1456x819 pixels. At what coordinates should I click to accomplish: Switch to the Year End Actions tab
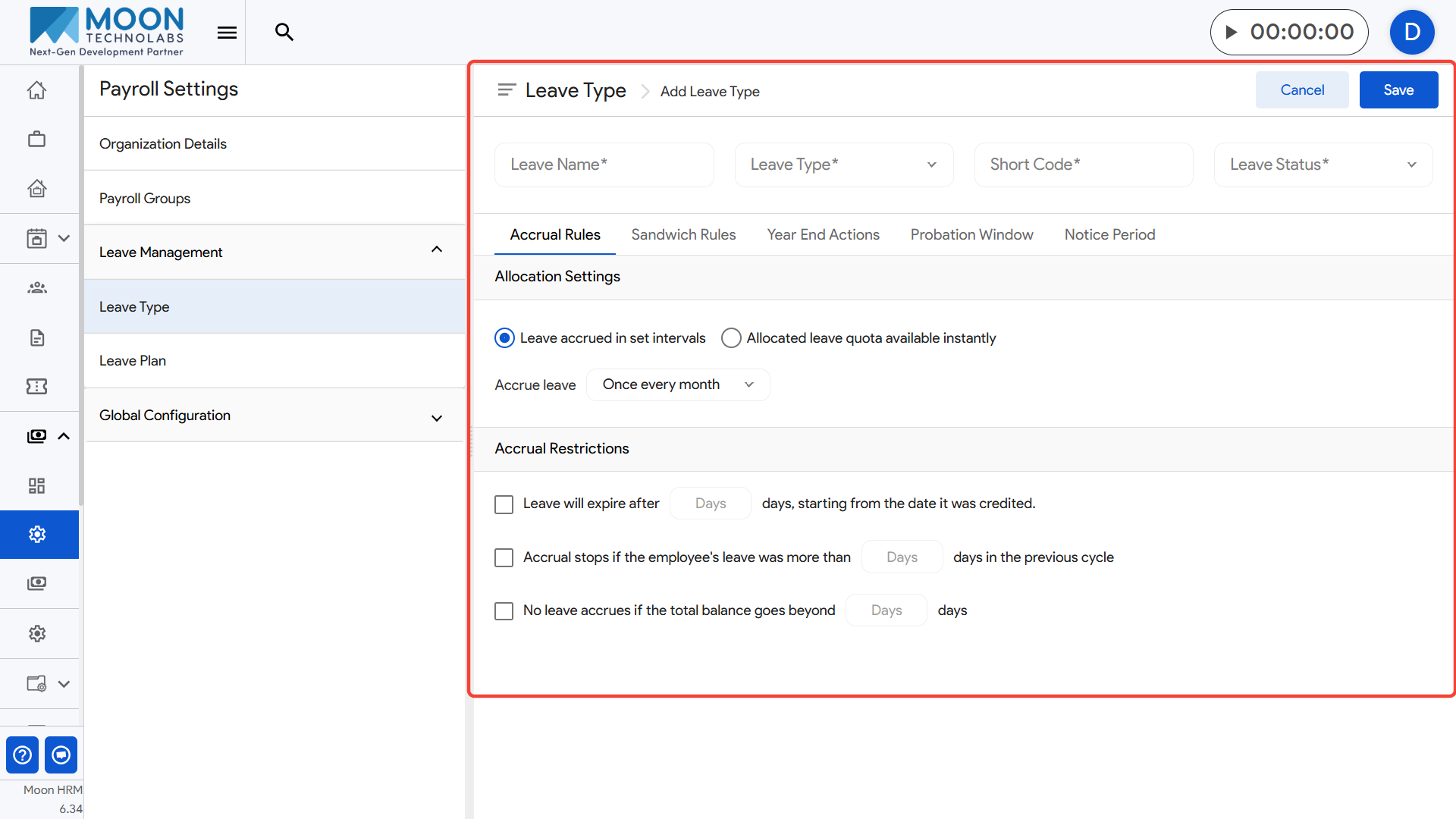click(823, 235)
